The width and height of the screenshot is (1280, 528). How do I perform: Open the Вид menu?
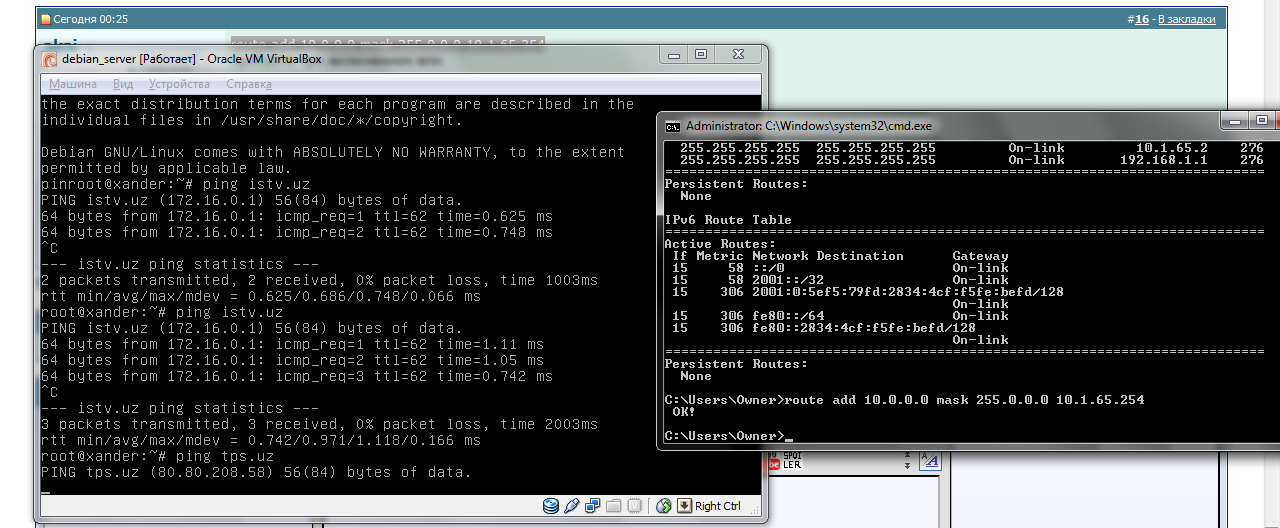pos(123,84)
